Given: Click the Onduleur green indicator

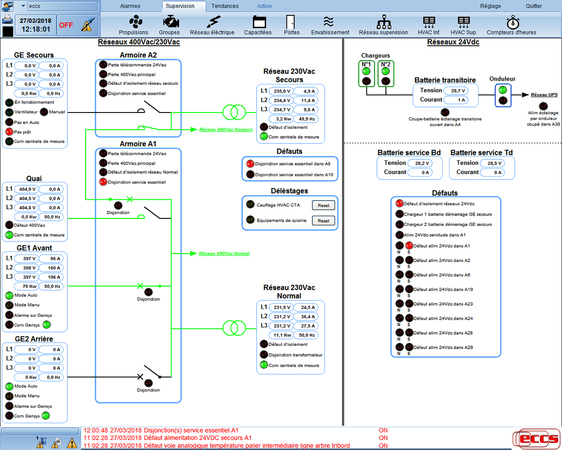Looking at the screenshot, I should (503, 90).
